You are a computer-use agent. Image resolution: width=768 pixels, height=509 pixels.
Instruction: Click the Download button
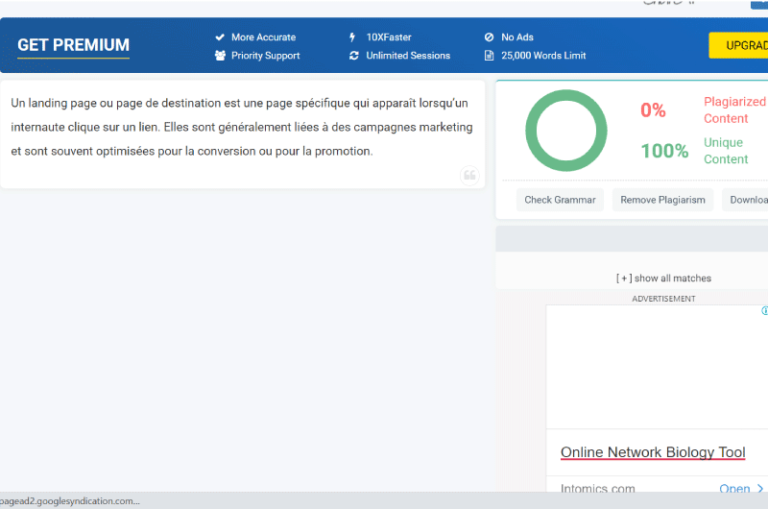[x=745, y=200]
